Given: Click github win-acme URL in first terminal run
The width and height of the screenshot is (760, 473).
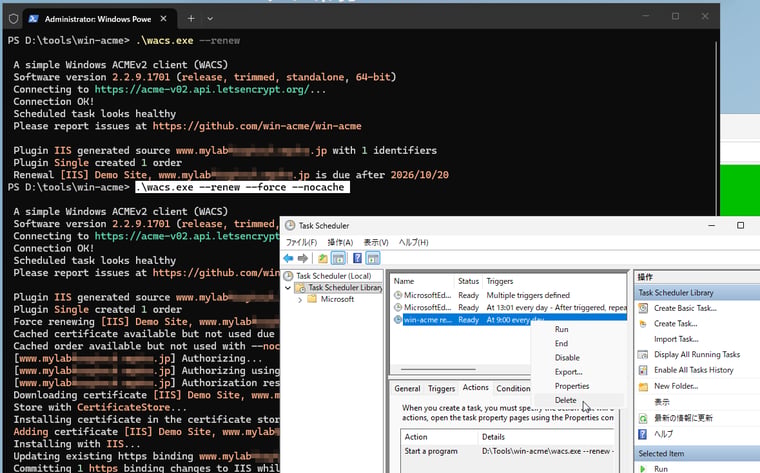Looking at the screenshot, I should (x=257, y=126).
